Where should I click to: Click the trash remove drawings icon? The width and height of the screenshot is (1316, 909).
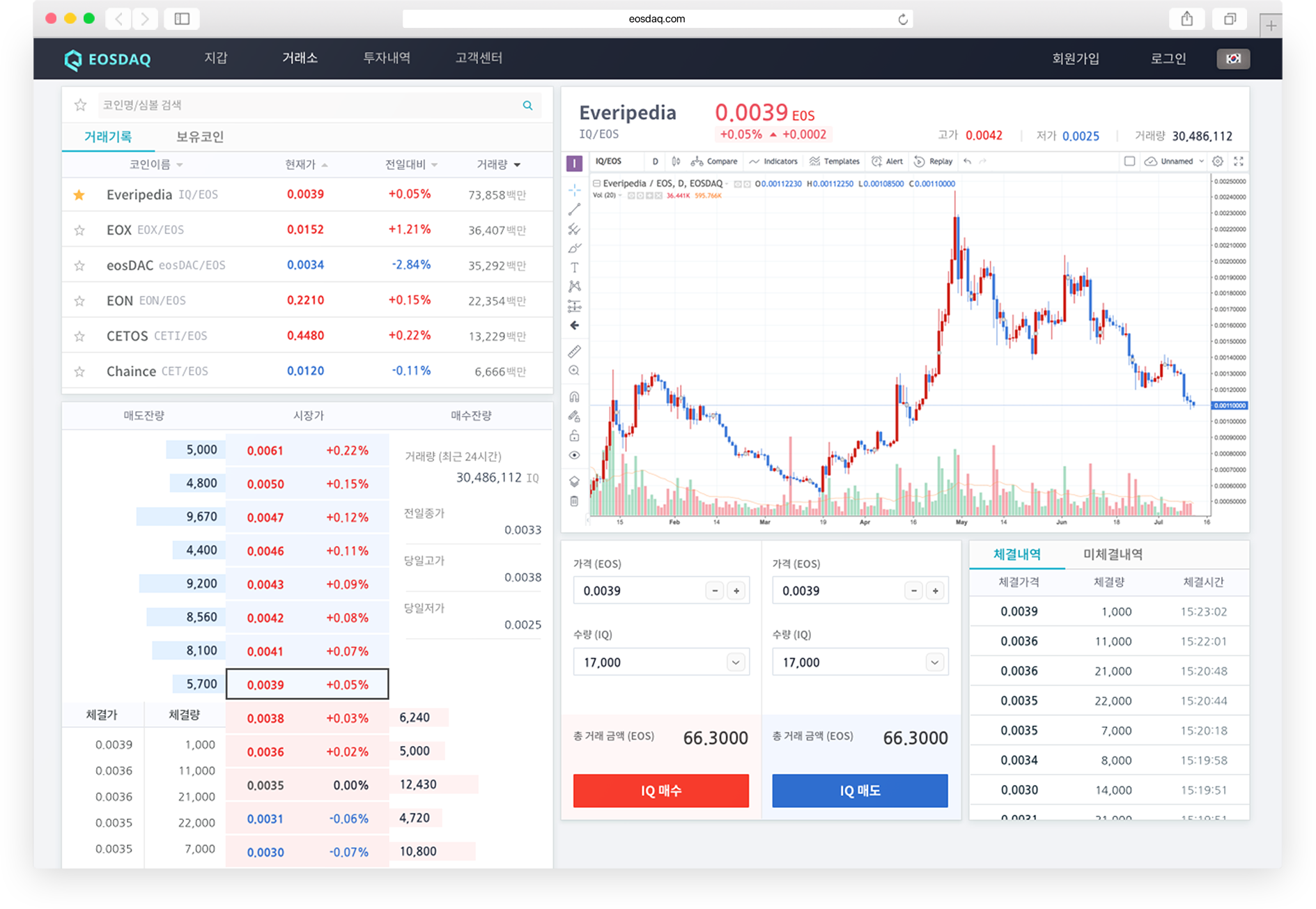click(574, 501)
